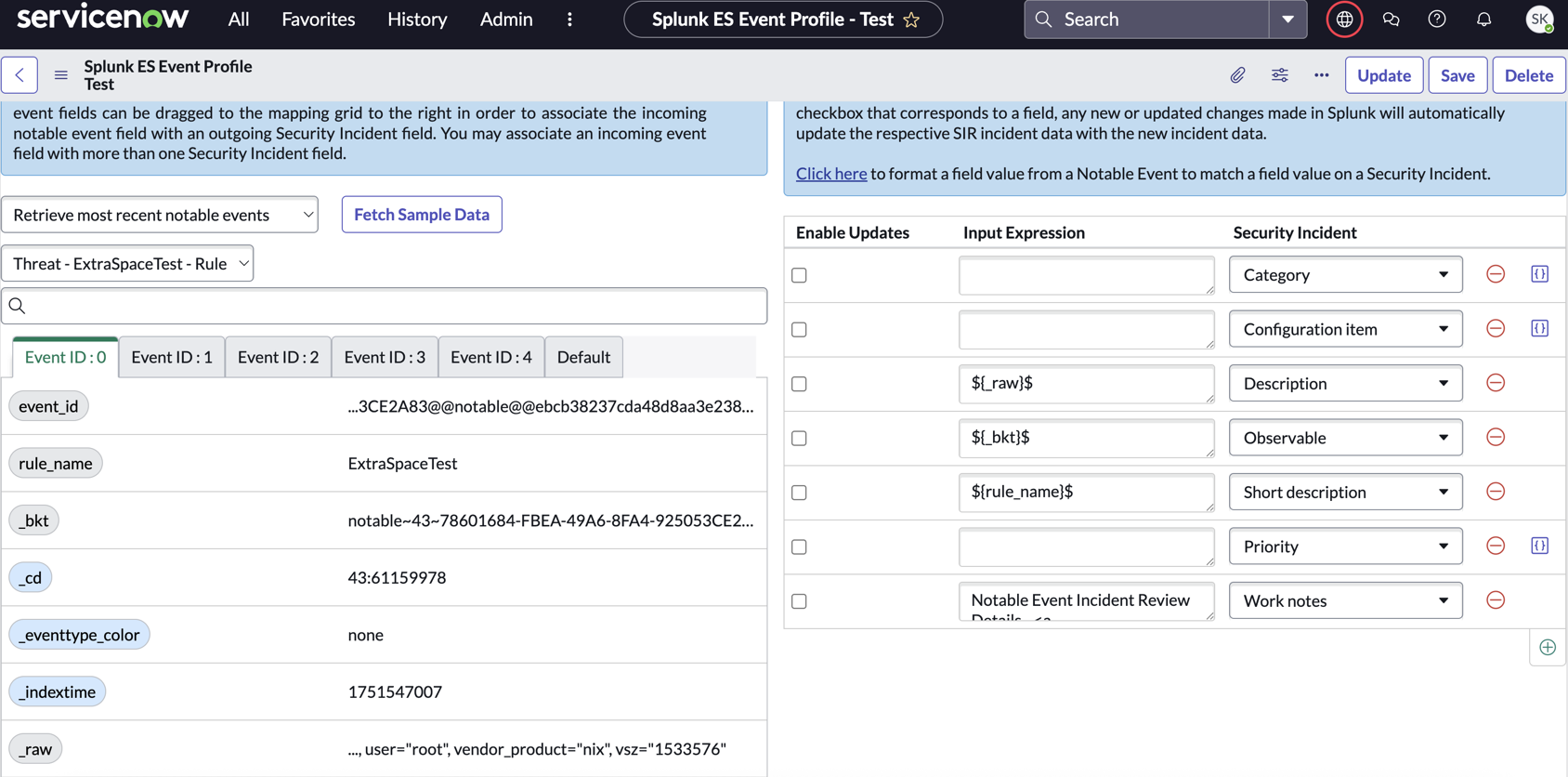Open the History menu
Screen dimensions: 1568x777
coord(417,20)
